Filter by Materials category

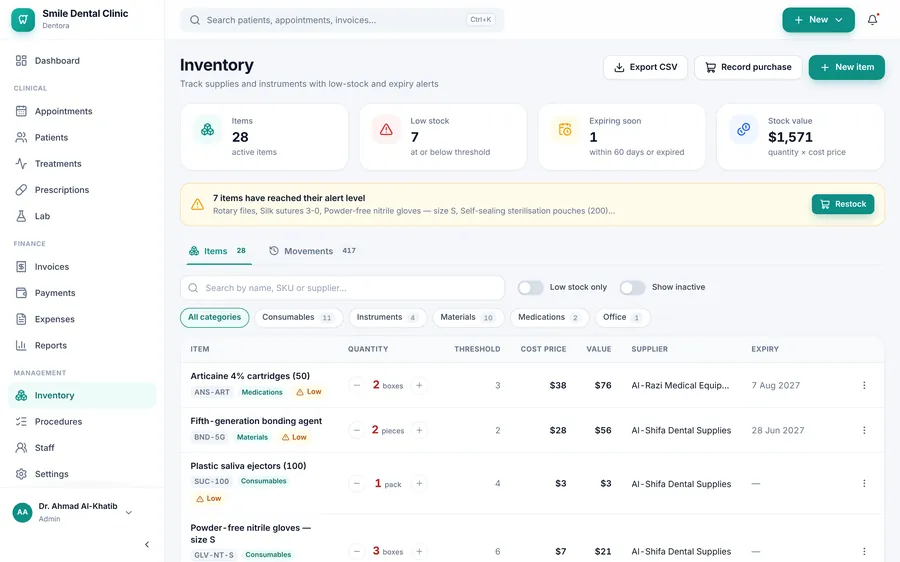(x=468, y=317)
